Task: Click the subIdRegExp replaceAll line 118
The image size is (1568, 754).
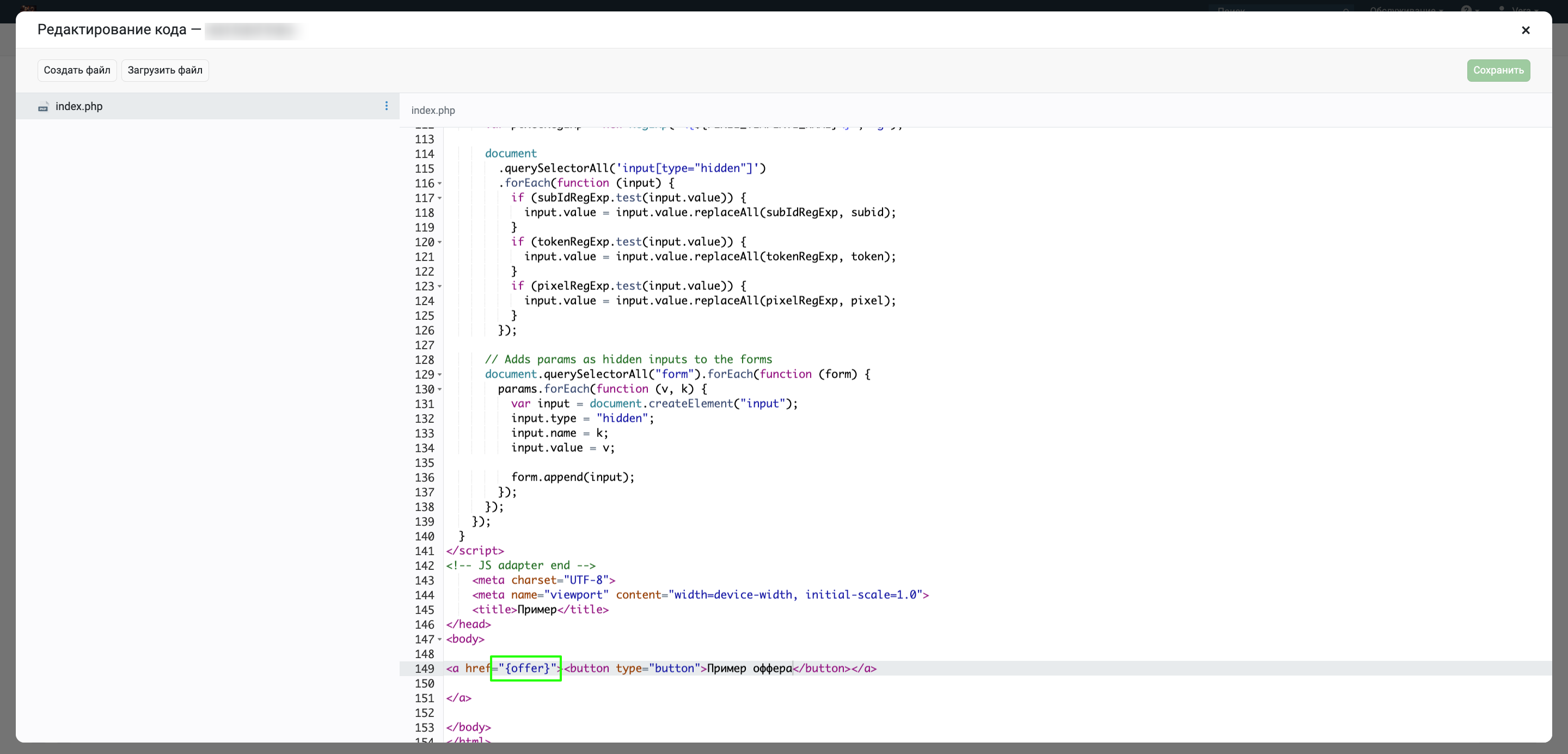Action: point(710,212)
